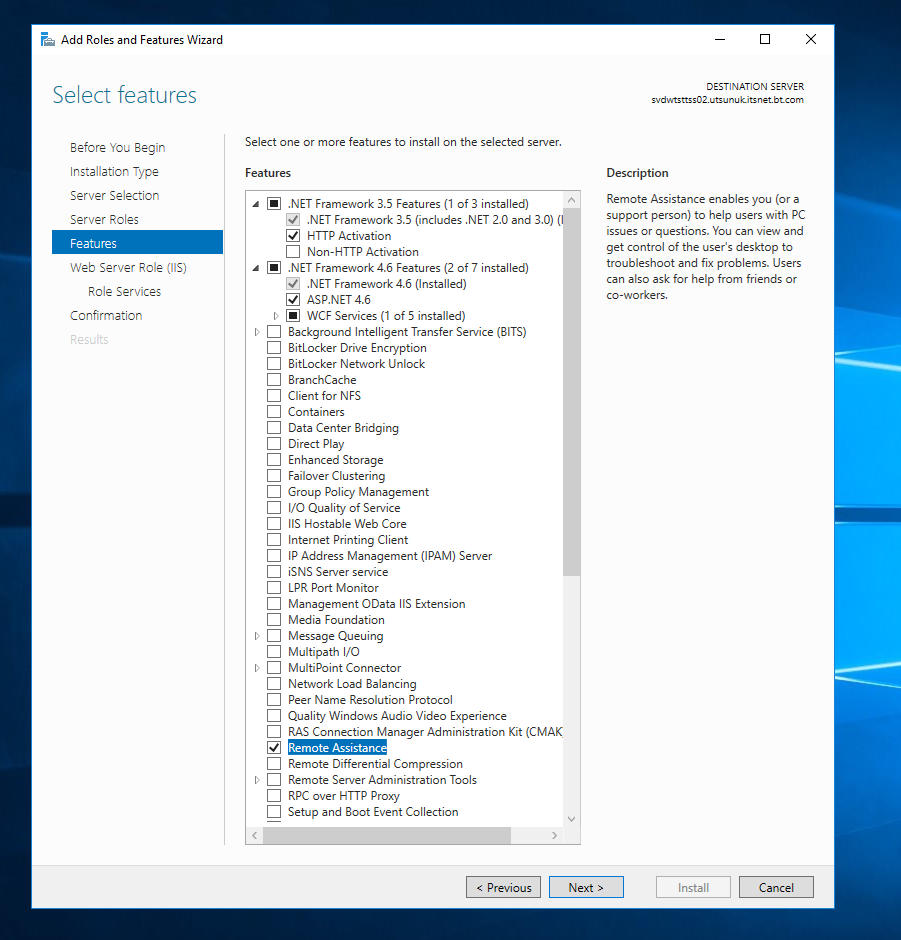Uncheck the ASP.NET 4.6 checkbox
The height and width of the screenshot is (940, 901).
(x=293, y=300)
